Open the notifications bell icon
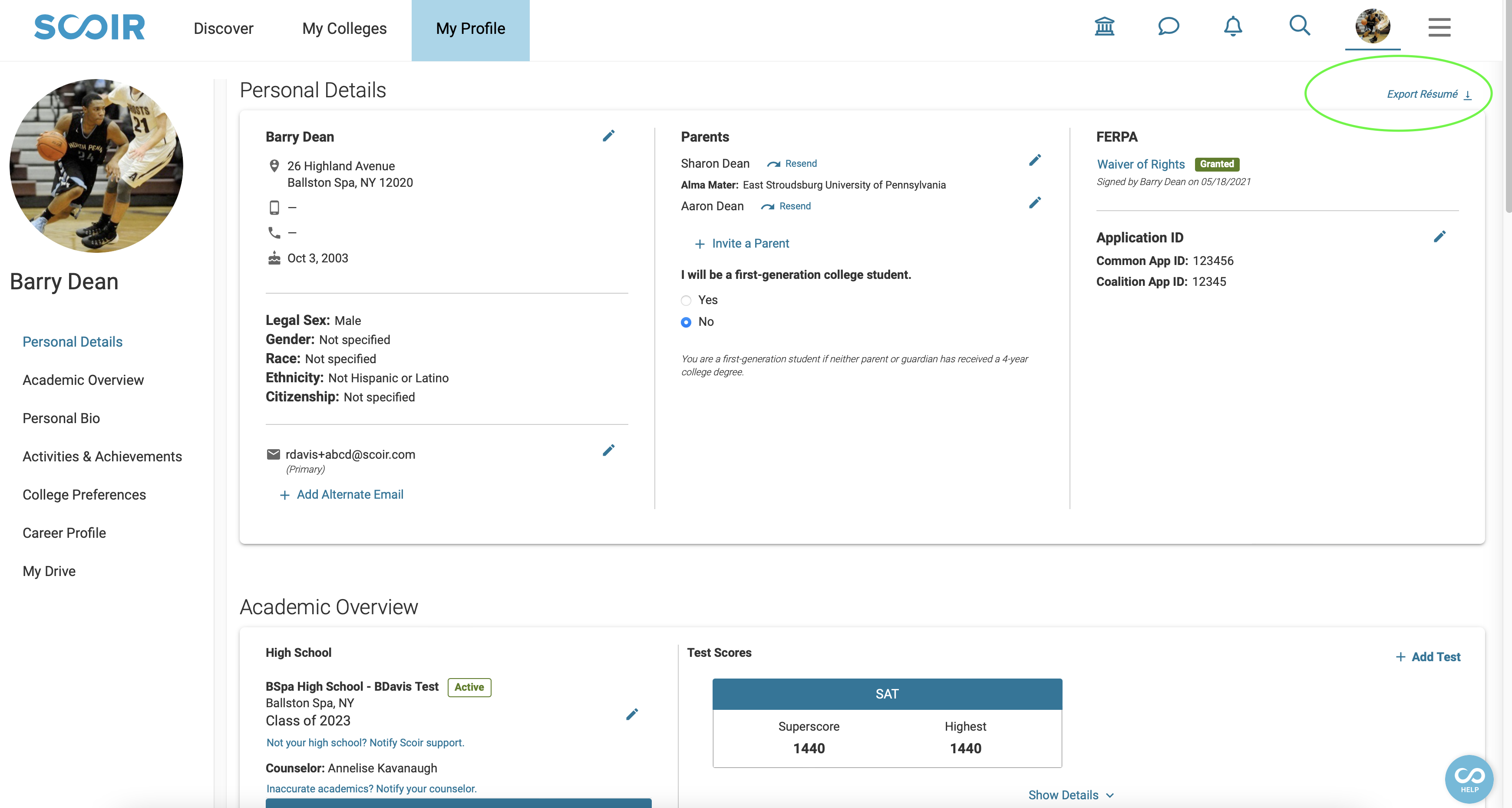1512x808 pixels. click(x=1233, y=26)
